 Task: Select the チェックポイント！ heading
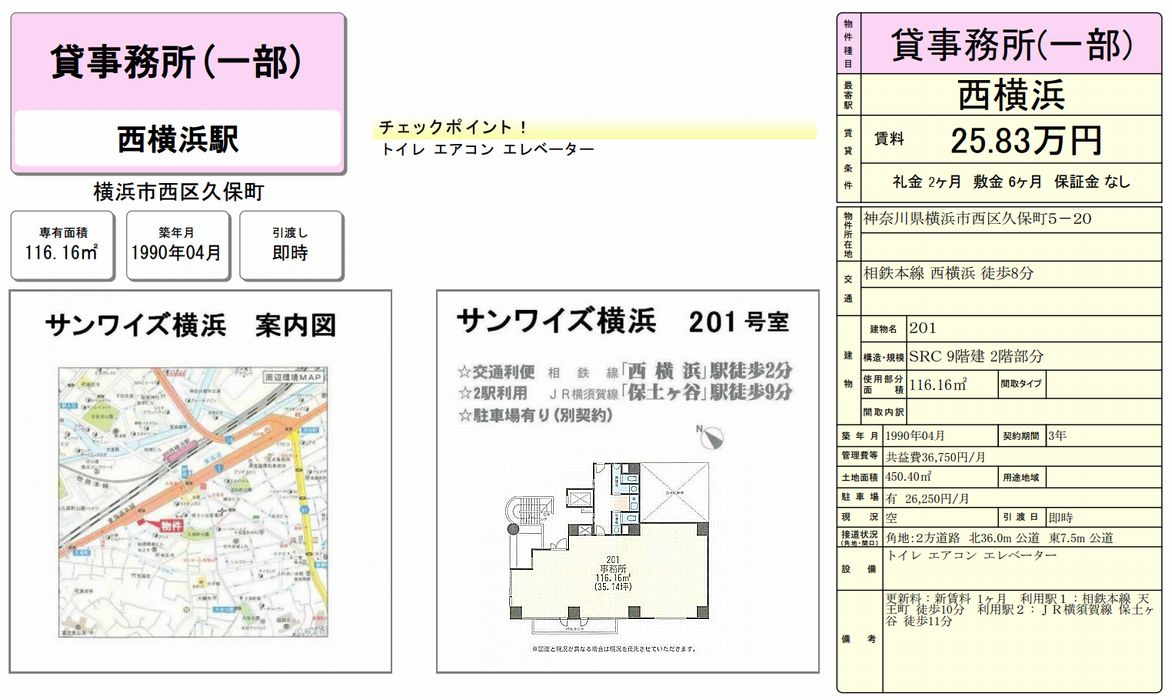[453, 128]
